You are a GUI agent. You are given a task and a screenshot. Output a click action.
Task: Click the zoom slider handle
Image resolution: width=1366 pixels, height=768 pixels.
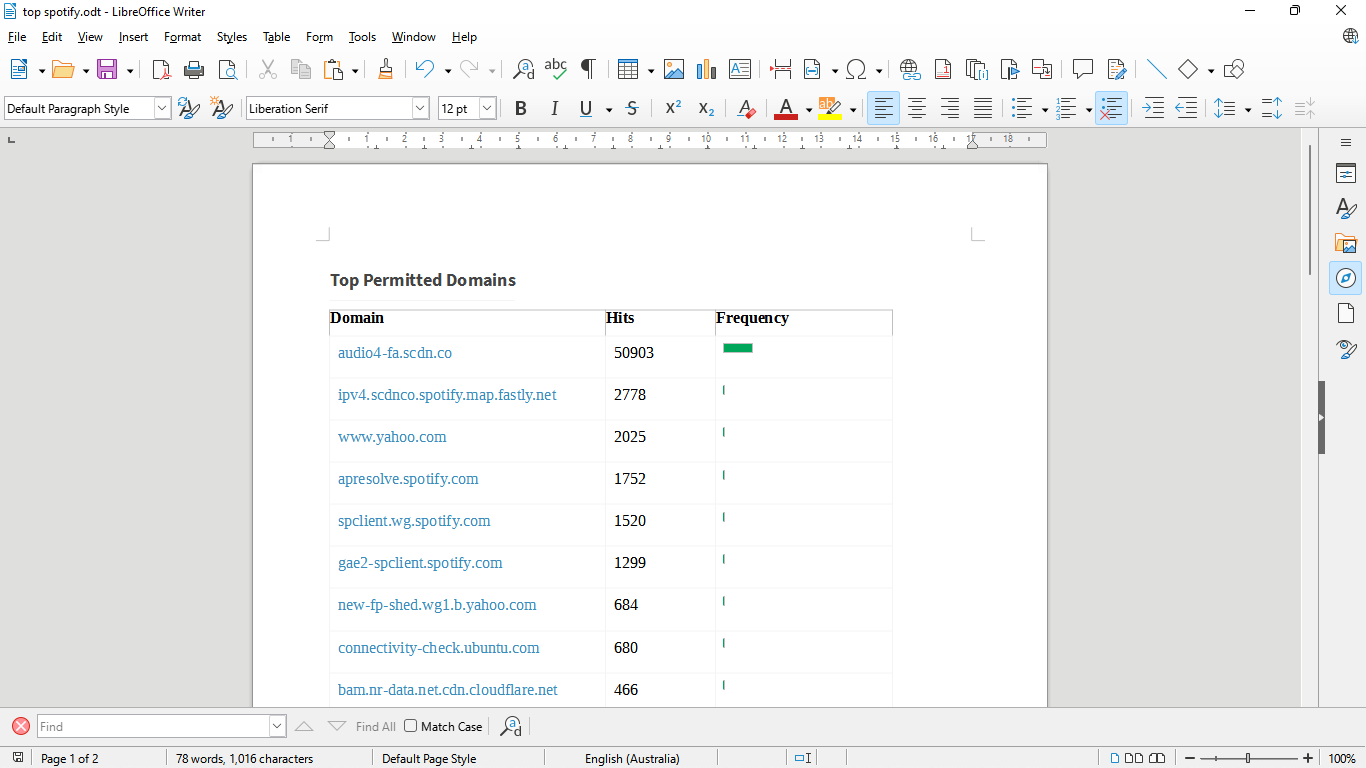click(1248, 758)
